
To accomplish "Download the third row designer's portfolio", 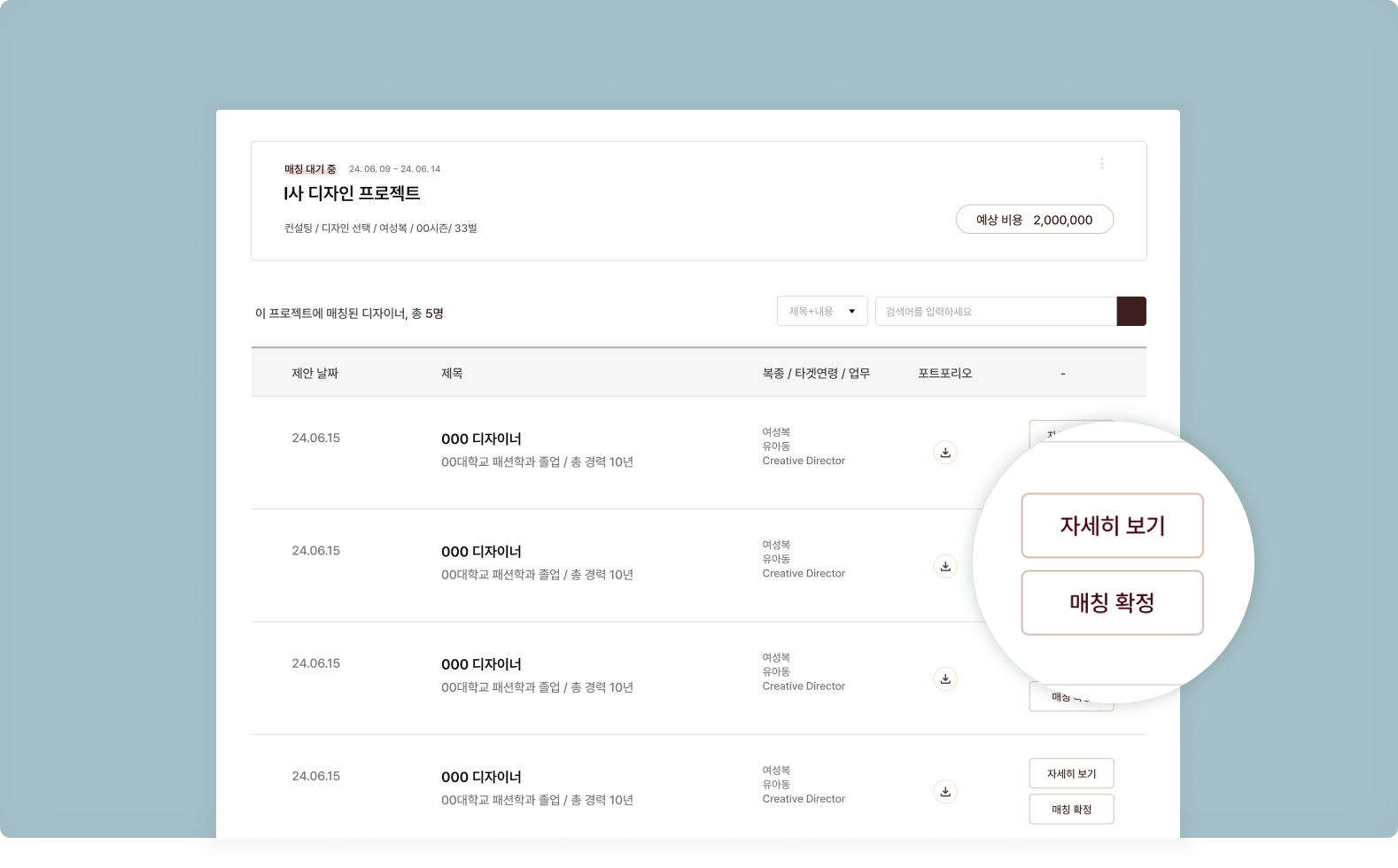I will point(945,678).
